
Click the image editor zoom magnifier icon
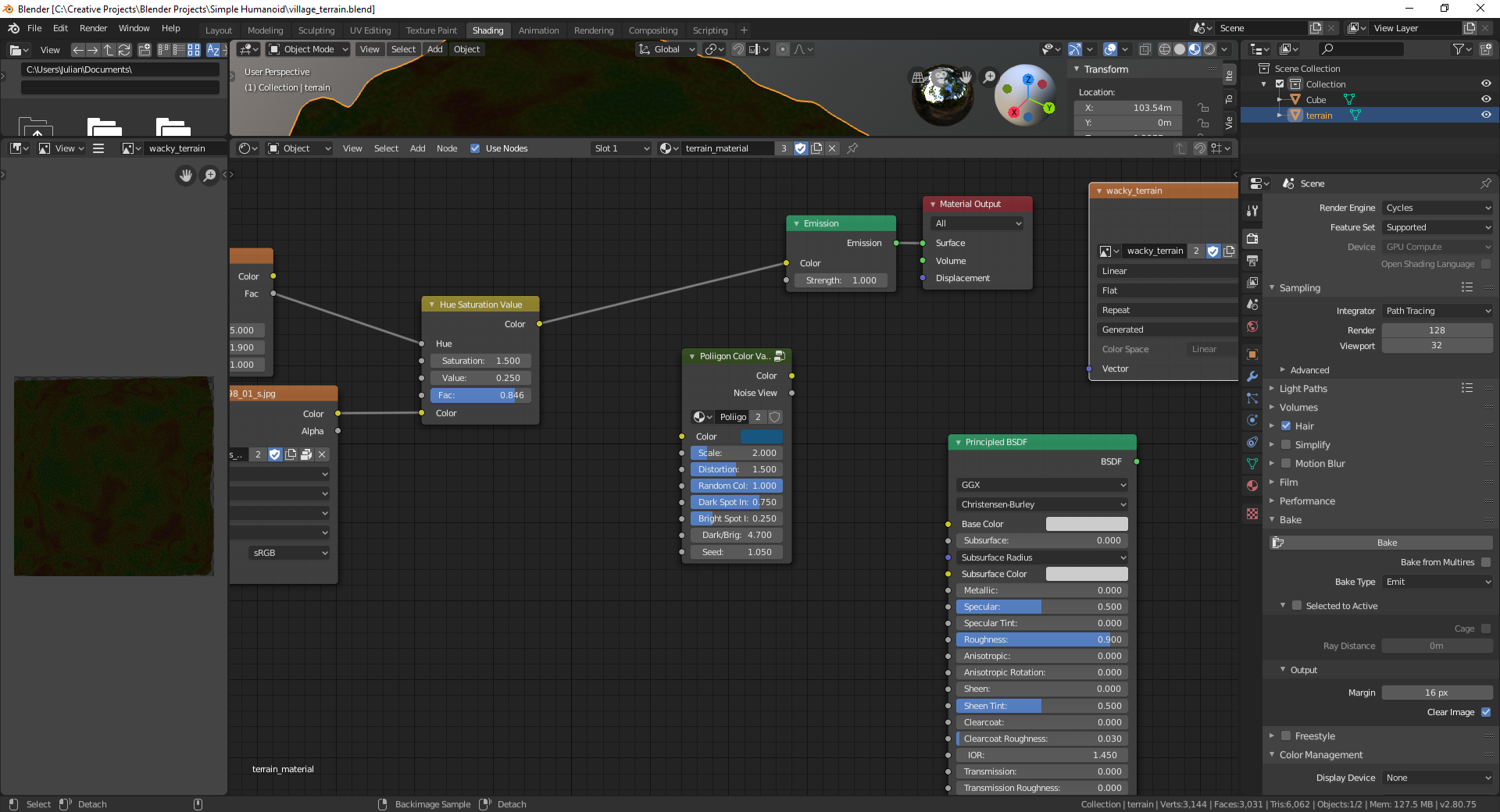209,176
